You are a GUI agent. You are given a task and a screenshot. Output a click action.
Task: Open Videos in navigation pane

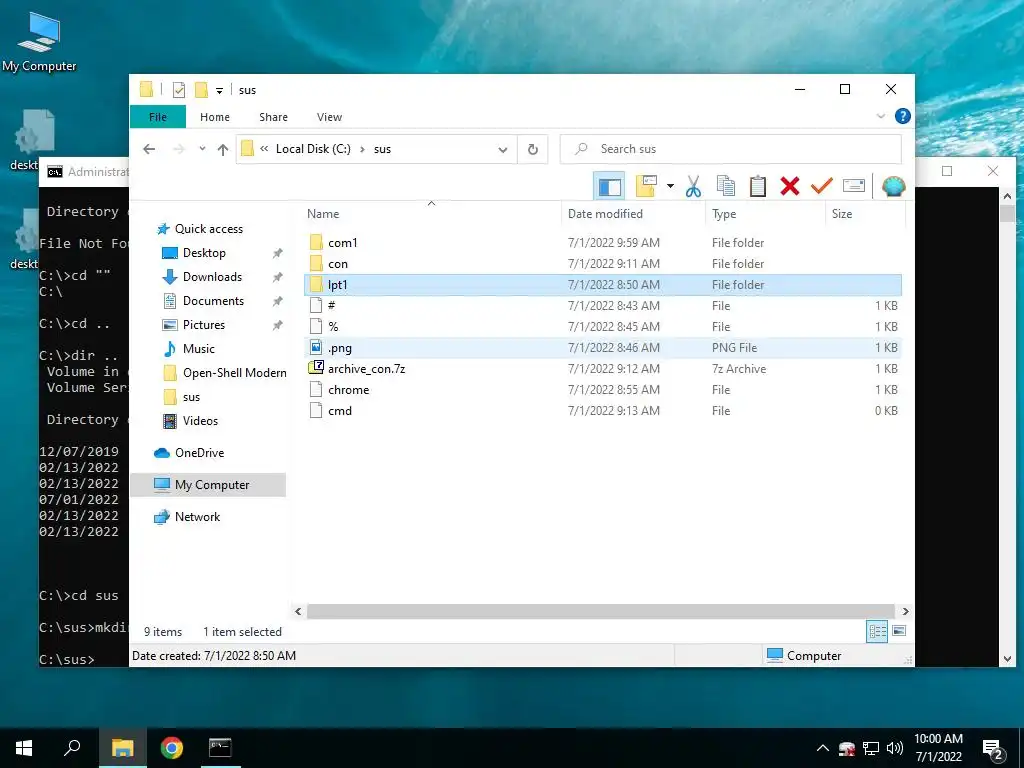click(200, 421)
